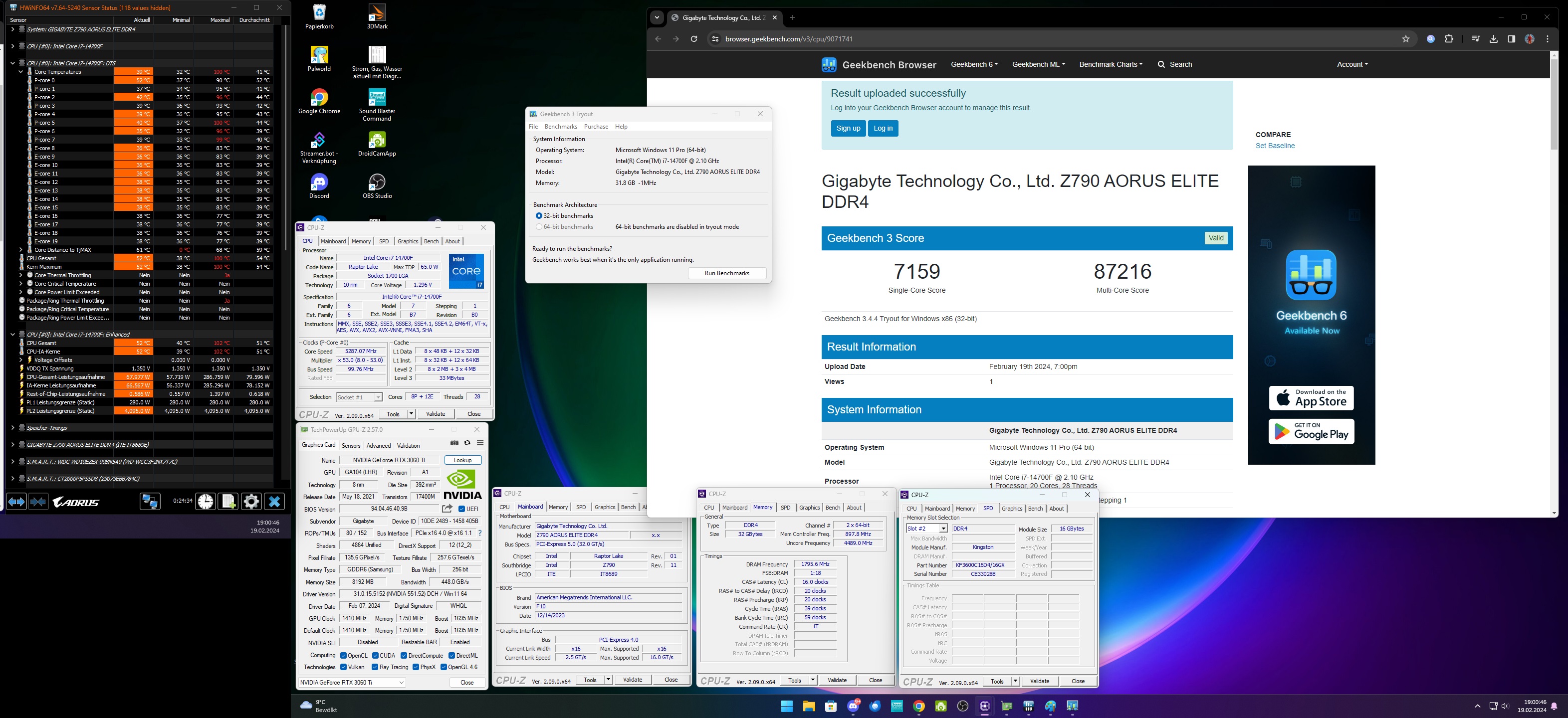The image size is (1568, 718).
Task: Open GPU selection dropdown in GPU-Z
Action: (352, 682)
